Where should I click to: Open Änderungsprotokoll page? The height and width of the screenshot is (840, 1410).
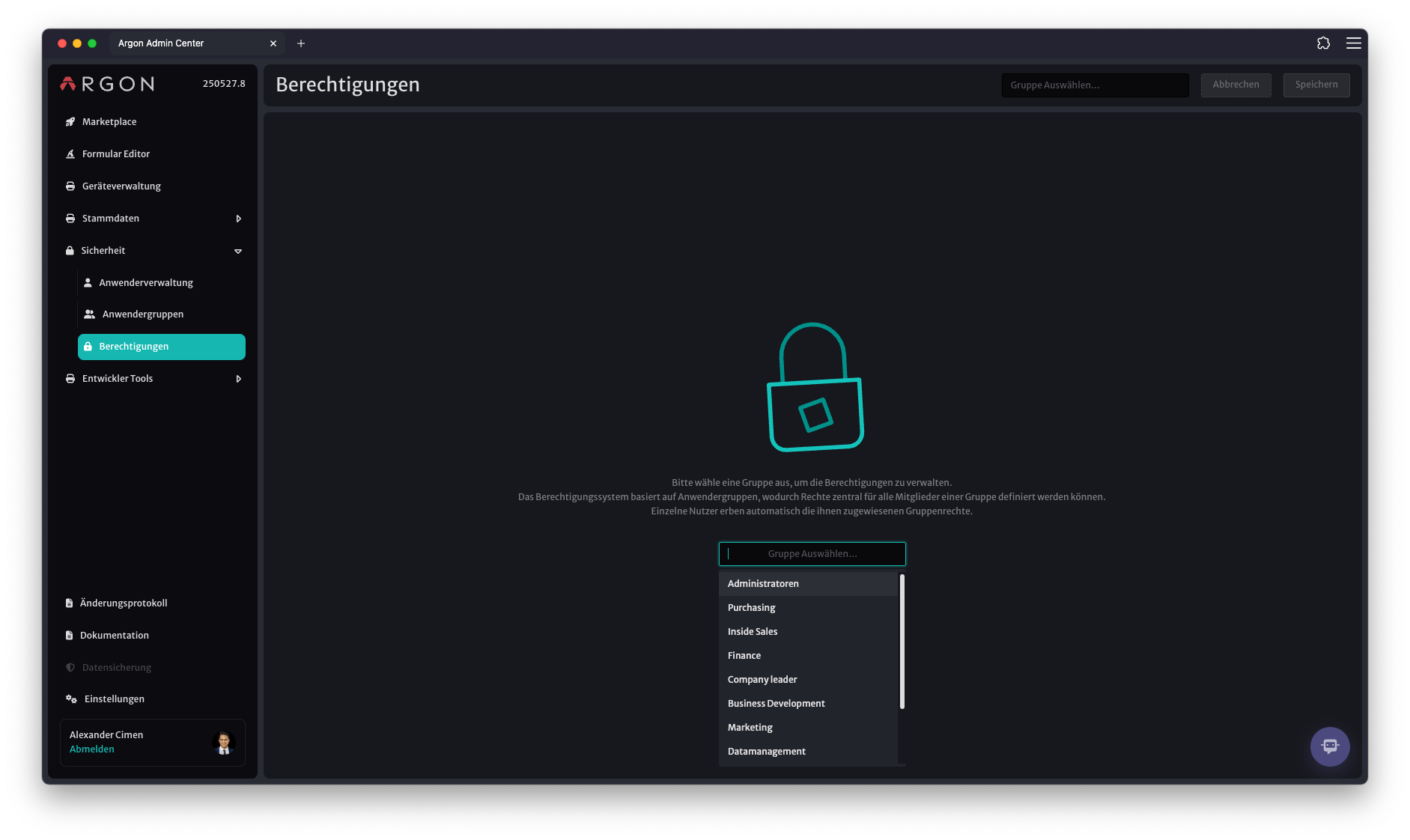152,603
